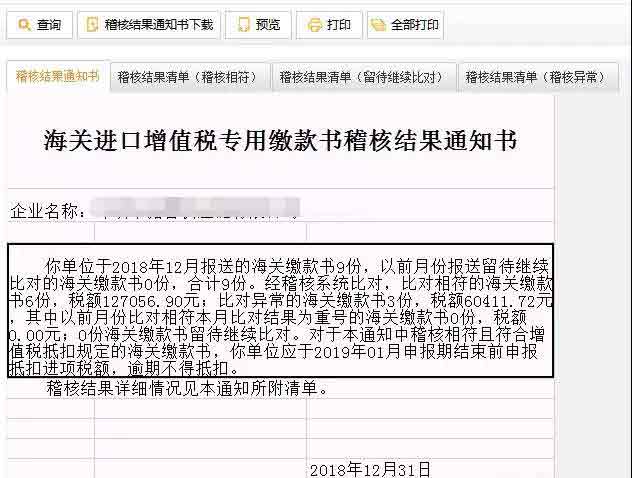This screenshot has height=478, width=632.
Task: Download via 稽核结果通知书下载
Action: (149, 25)
